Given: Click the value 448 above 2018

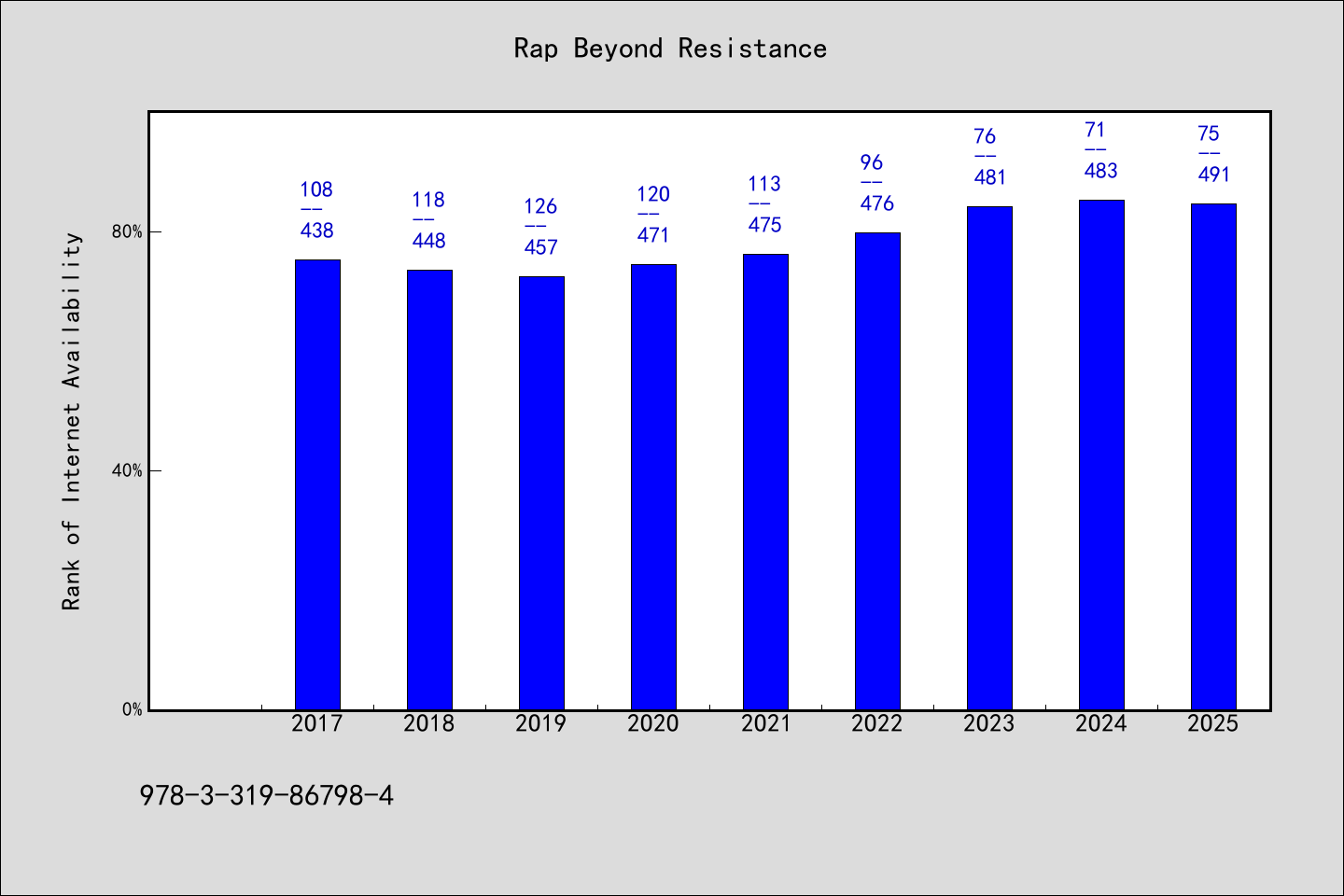Looking at the screenshot, I should tap(429, 241).
